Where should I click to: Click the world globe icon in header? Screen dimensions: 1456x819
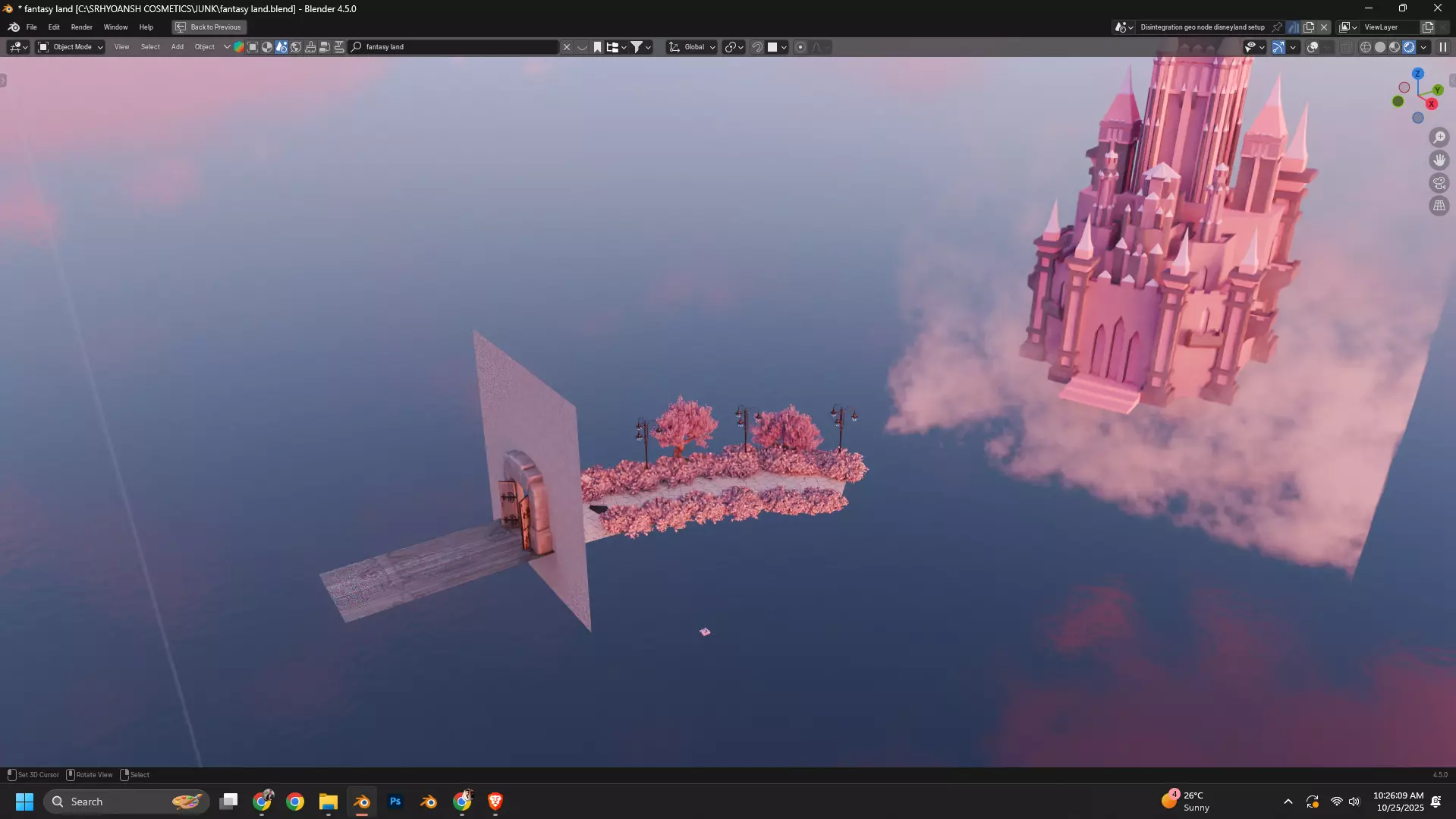pyautogui.click(x=296, y=47)
